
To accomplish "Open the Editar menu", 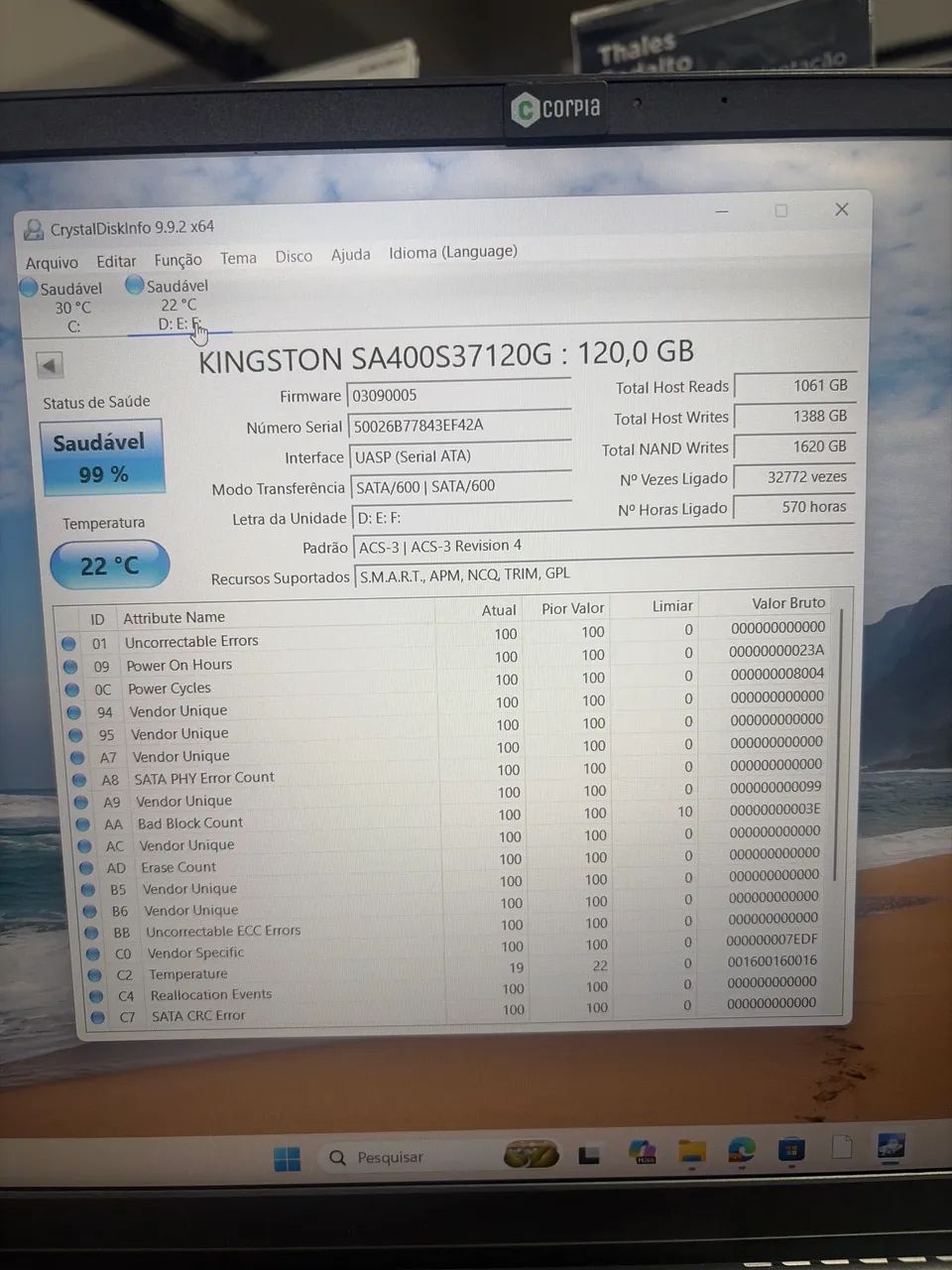I will pyautogui.click(x=116, y=261).
